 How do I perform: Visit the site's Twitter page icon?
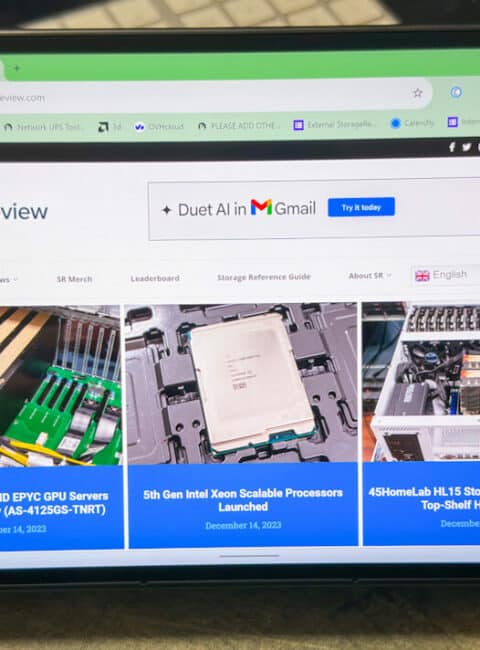coord(466,147)
